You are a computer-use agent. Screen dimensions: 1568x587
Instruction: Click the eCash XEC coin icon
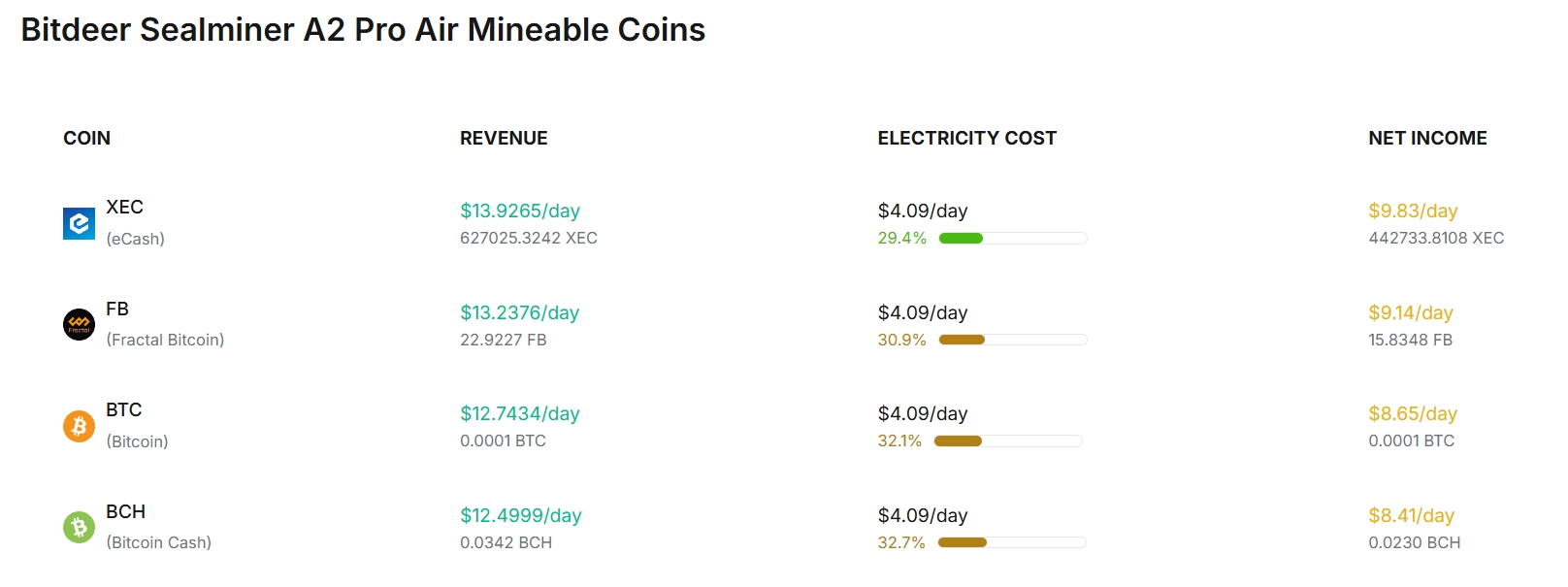(79, 223)
